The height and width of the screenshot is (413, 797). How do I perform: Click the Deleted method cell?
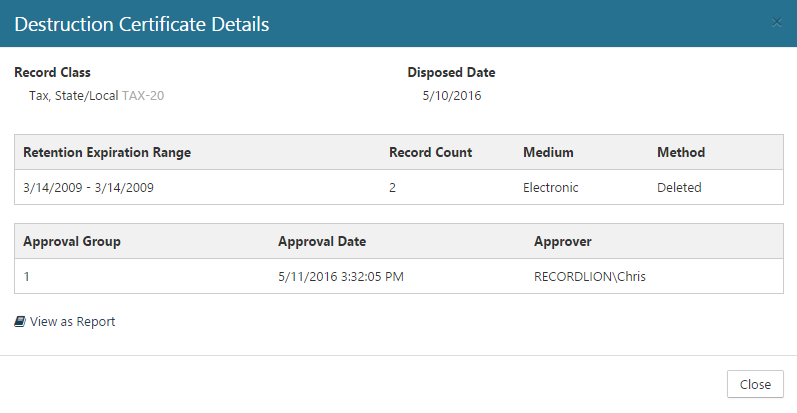tap(679, 187)
